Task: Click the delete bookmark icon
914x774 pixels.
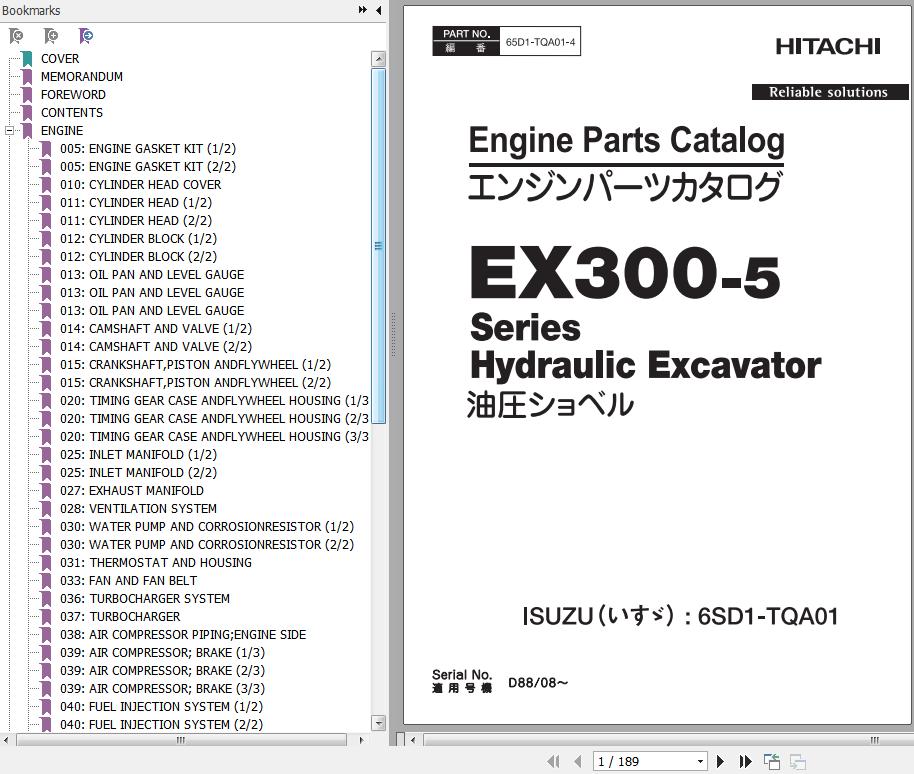Action: click(16, 36)
